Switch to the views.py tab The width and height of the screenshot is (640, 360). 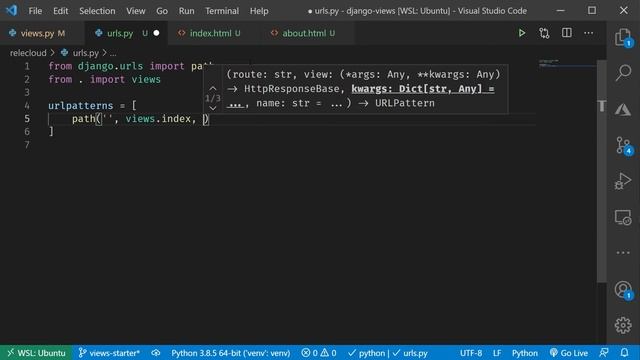[42, 33]
